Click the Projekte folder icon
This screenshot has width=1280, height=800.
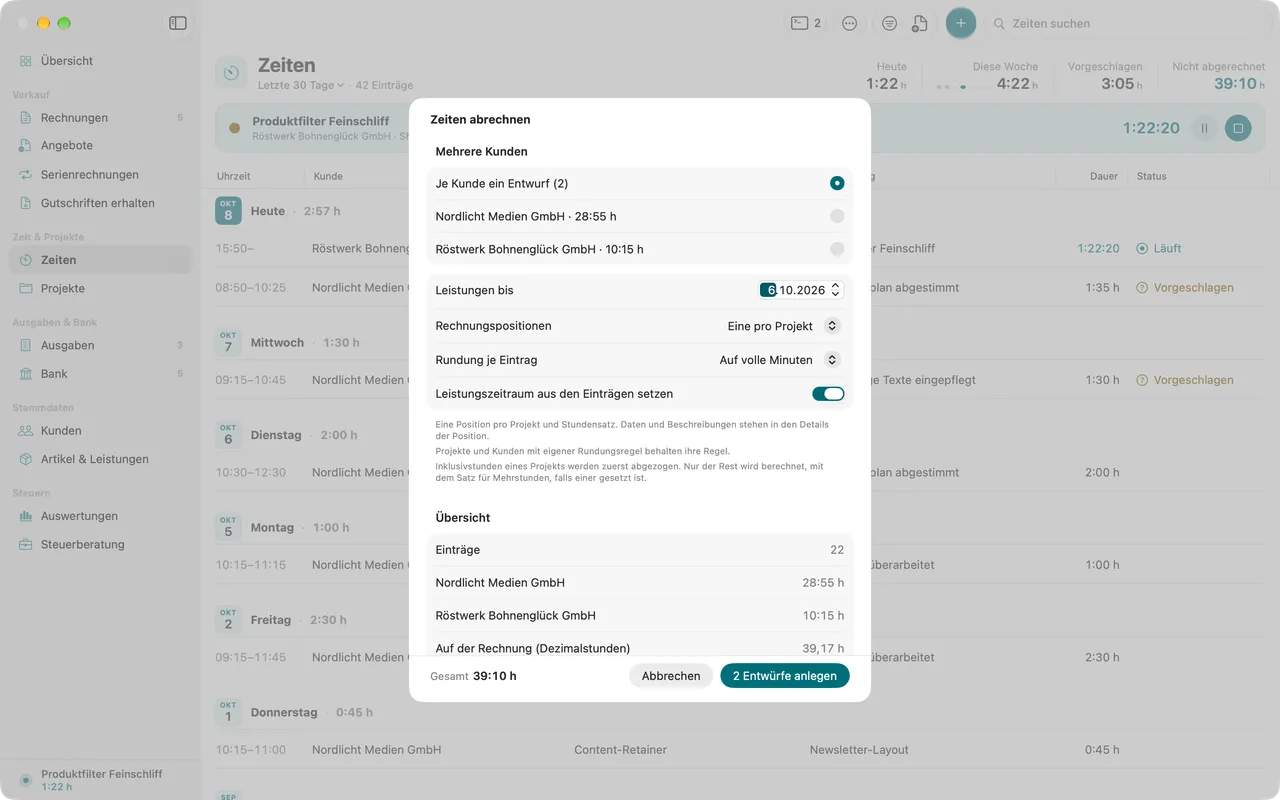[26, 289]
